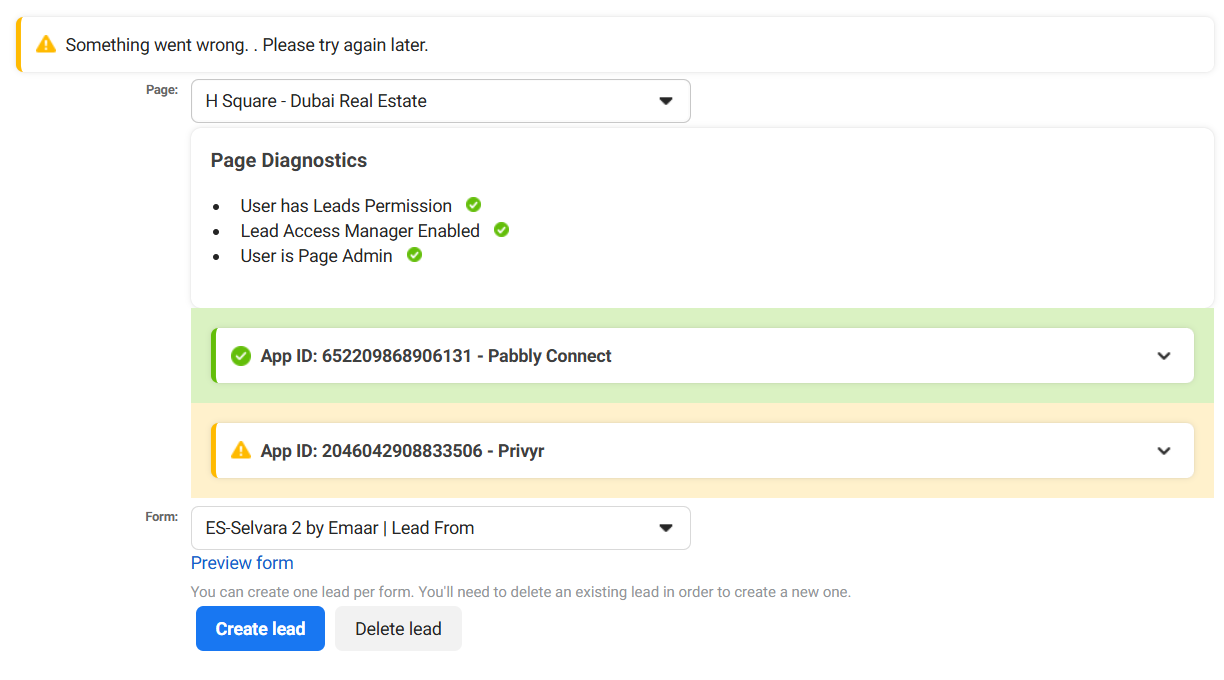Click the 'App ID: 2046042908833506 - Privyr' text
The width and height of the screenshot is (1224, 680).
click(402, 451)
